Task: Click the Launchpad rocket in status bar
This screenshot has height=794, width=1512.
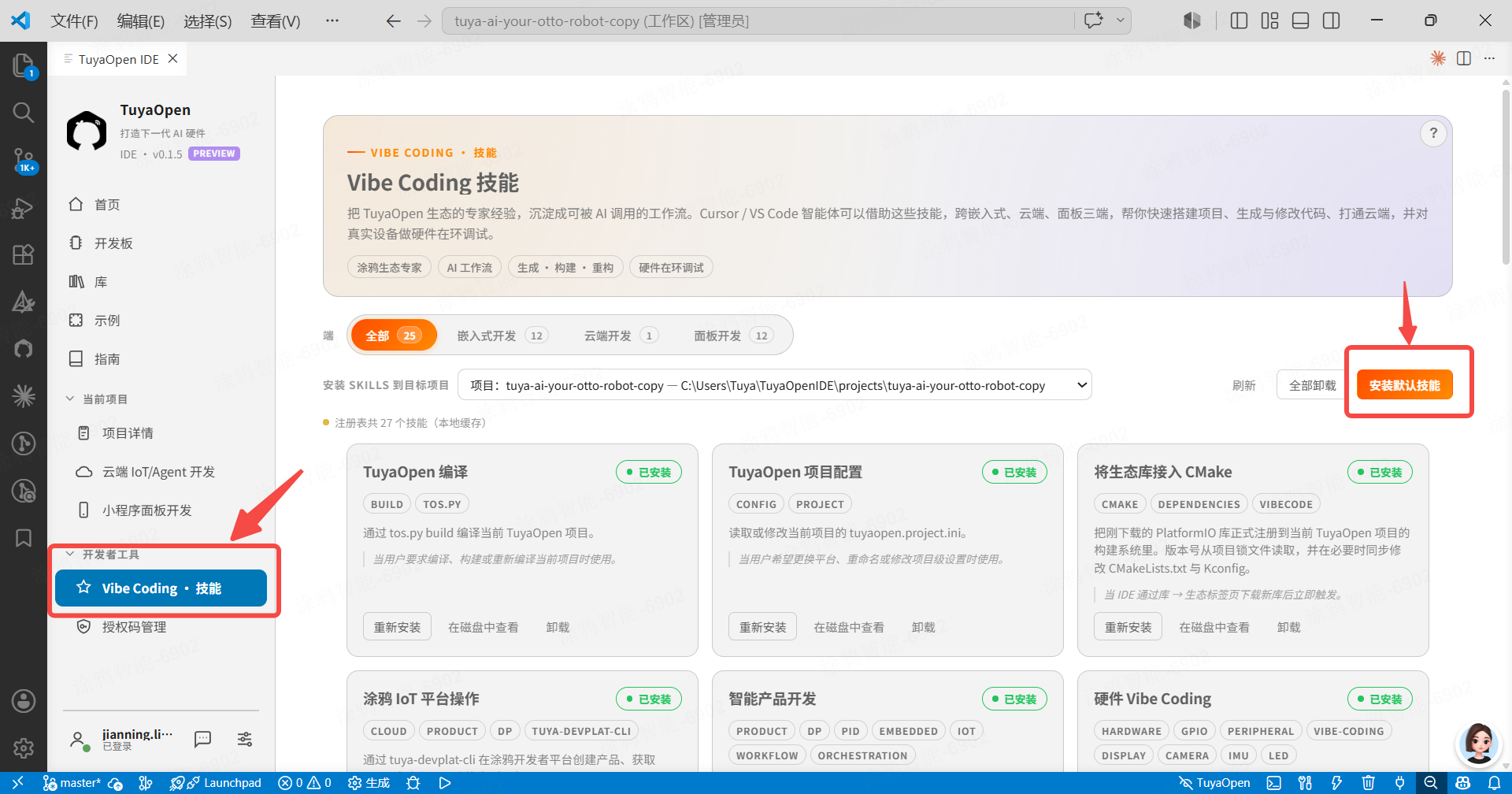Action: 216,783
